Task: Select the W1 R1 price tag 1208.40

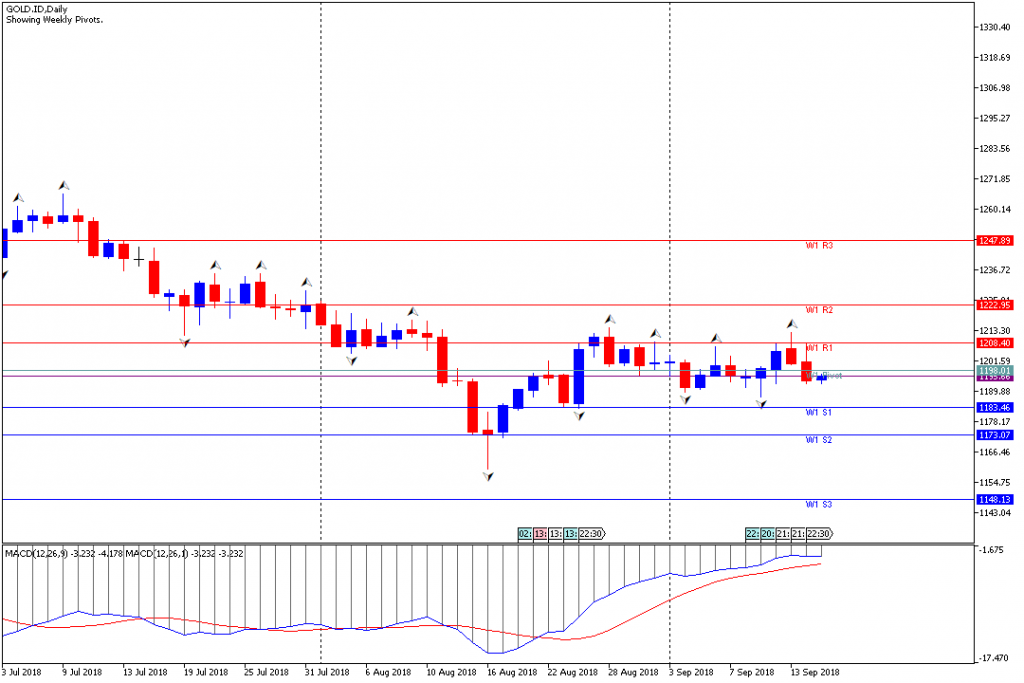Action: [x=995, y=343]
